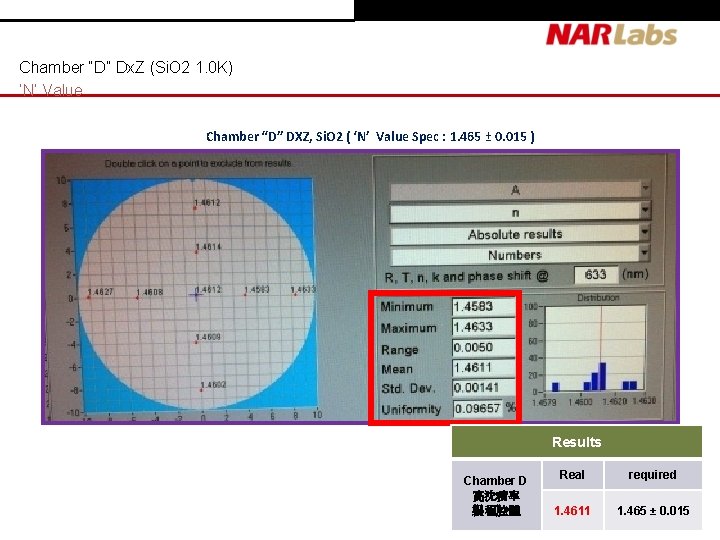Click the 633 wavelength input field

[596, 275]
